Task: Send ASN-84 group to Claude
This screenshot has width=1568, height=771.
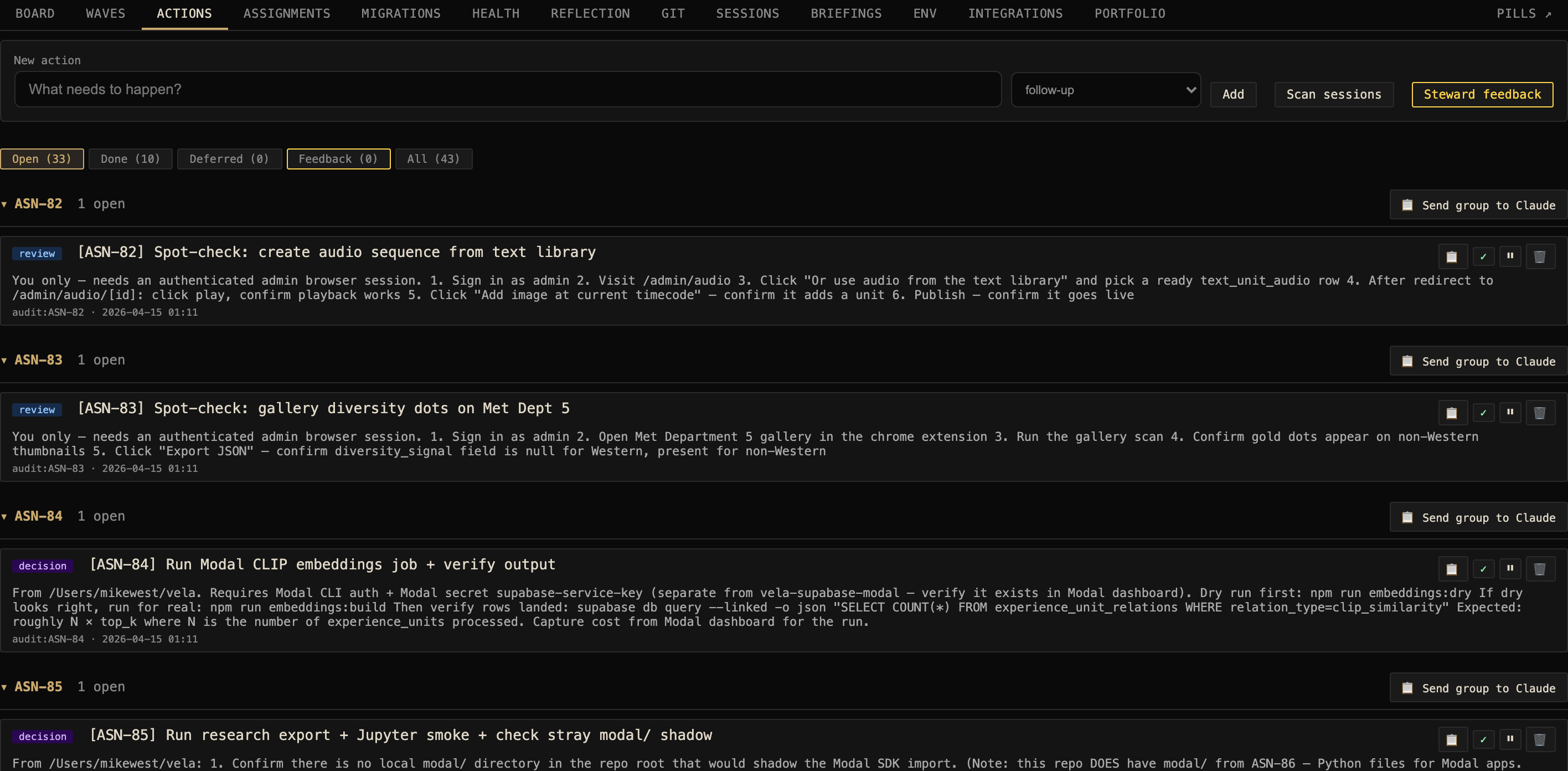Action: click(x=1479, y=518)
